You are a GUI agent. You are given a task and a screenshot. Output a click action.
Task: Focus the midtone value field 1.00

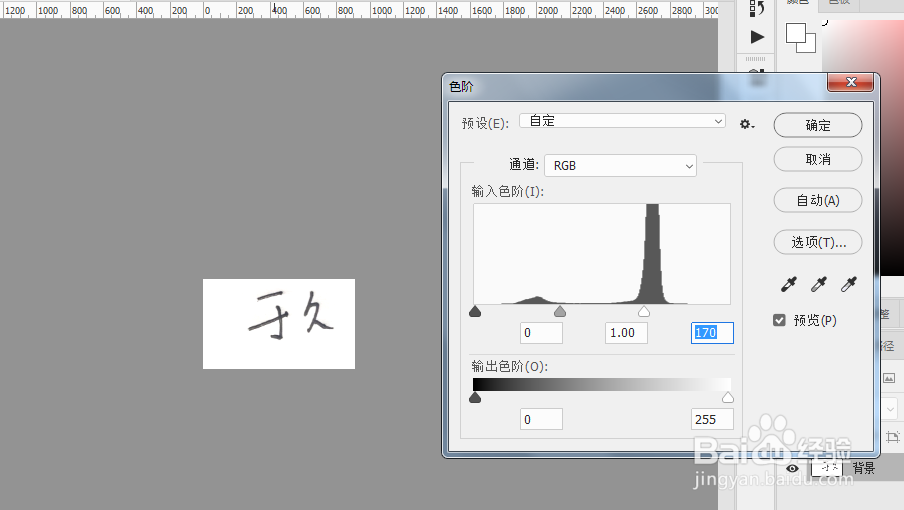(626, 333)
